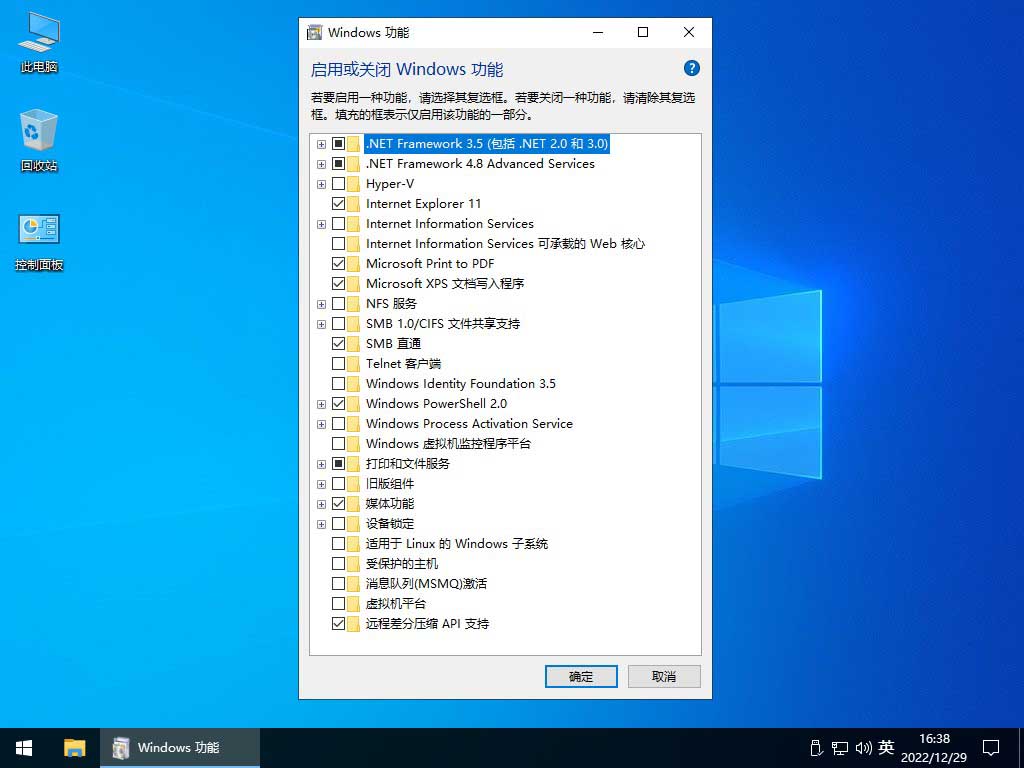
Task: Open the volume icon in system tray
Action: pos(862,747)
